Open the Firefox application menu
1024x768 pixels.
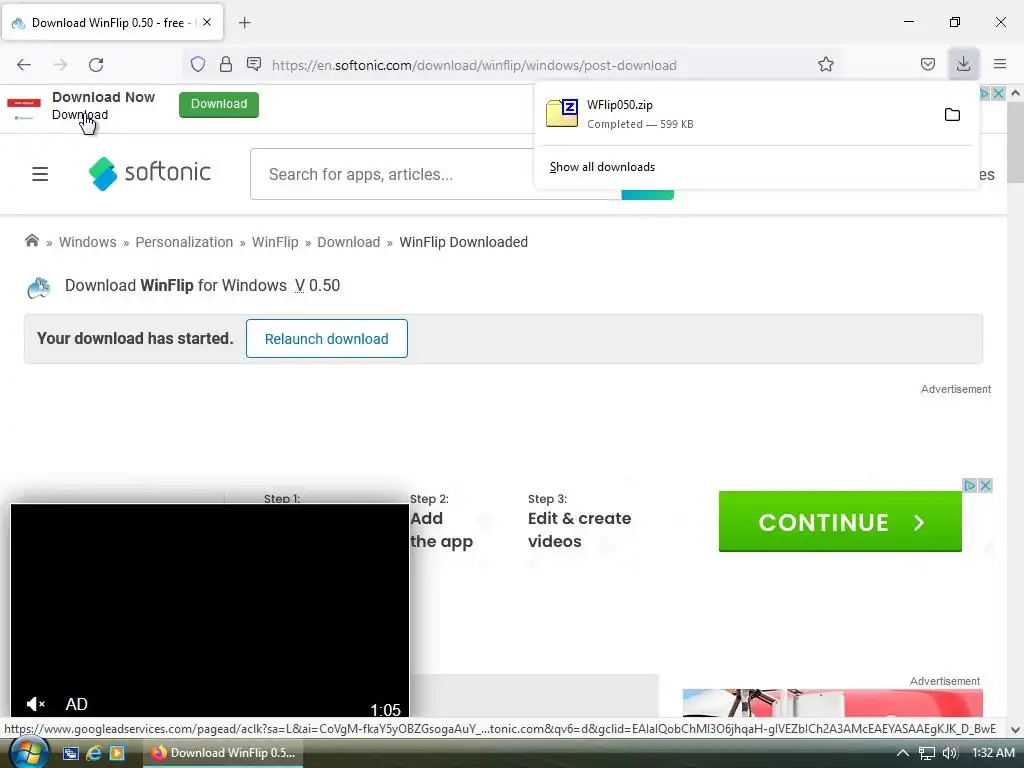coord(999,64)
